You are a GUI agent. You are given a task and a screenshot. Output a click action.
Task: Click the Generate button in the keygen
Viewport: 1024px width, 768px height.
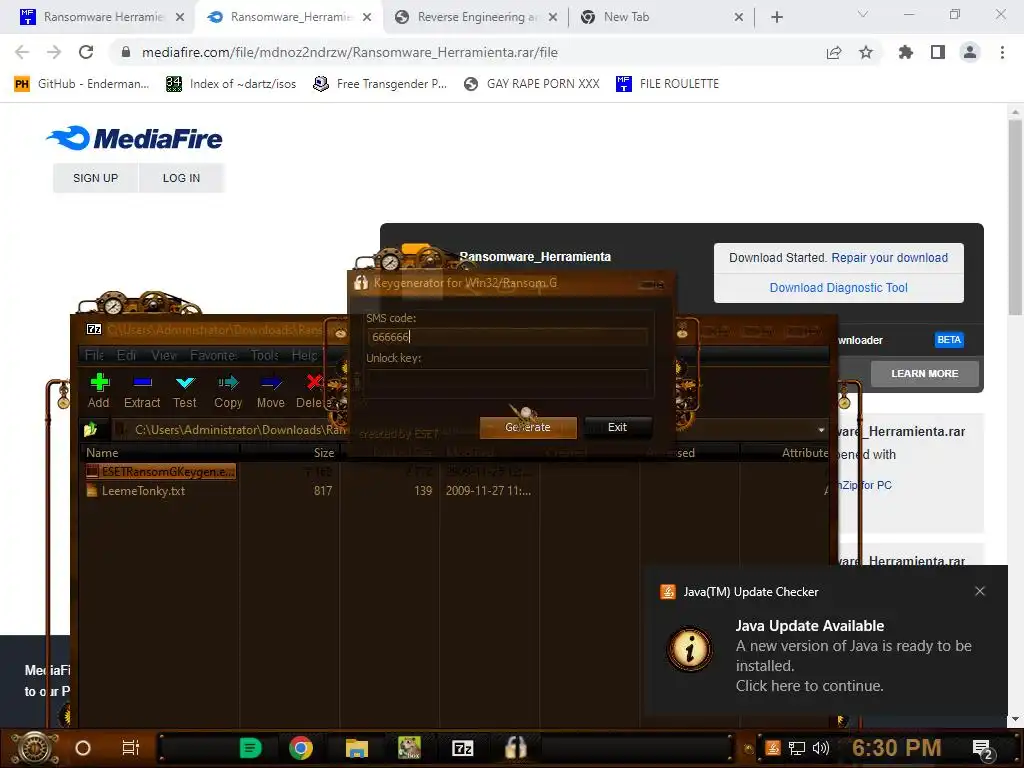click(x=528, y=427)
